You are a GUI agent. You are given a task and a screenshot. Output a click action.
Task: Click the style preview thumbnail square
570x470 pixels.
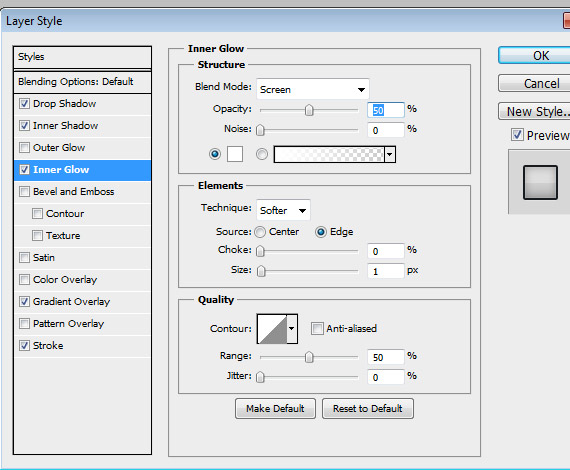(540, 182)
